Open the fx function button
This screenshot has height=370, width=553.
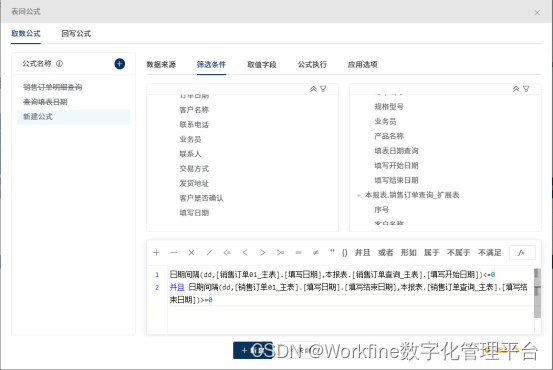pyautogui.click(x=522, y=253)
